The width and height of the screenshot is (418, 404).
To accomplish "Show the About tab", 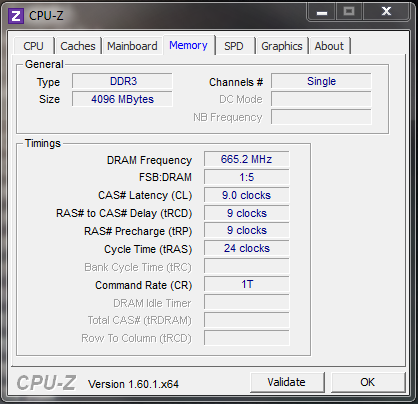I will (329, 46).
